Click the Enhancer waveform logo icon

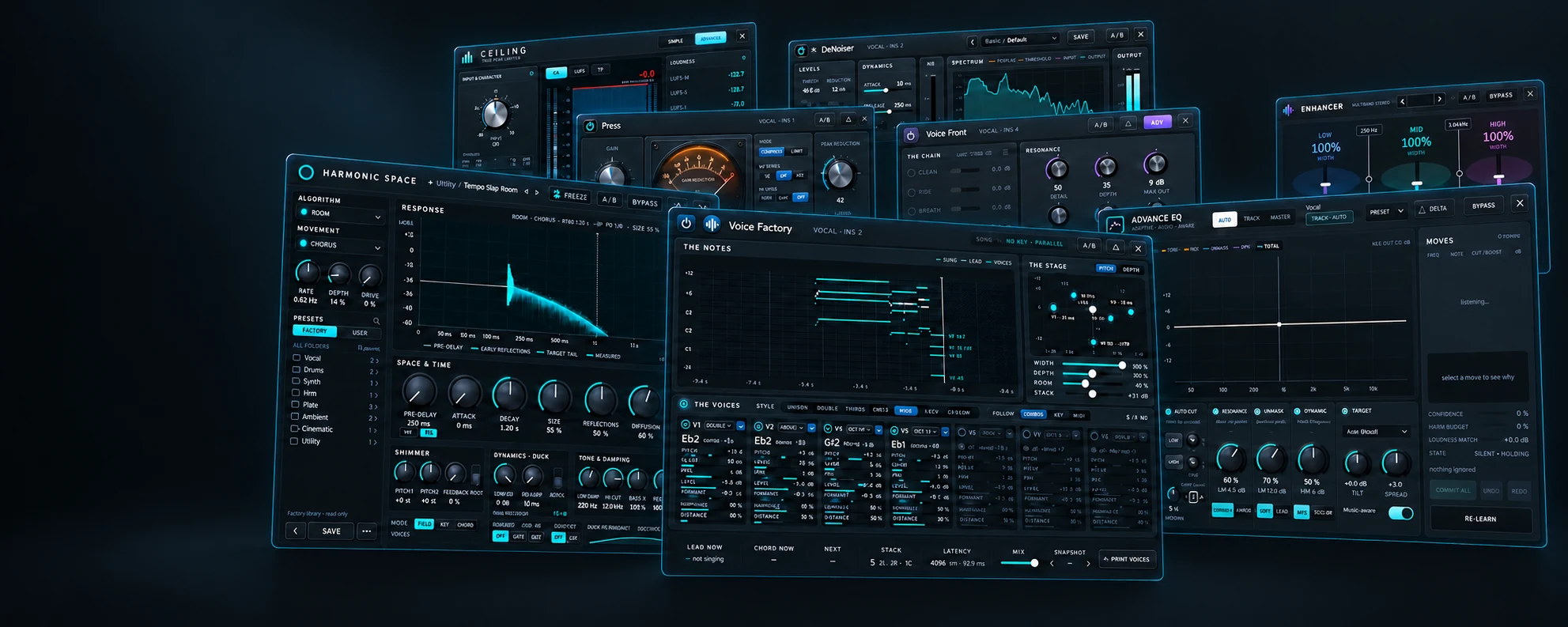click(x=1288, y=109)
